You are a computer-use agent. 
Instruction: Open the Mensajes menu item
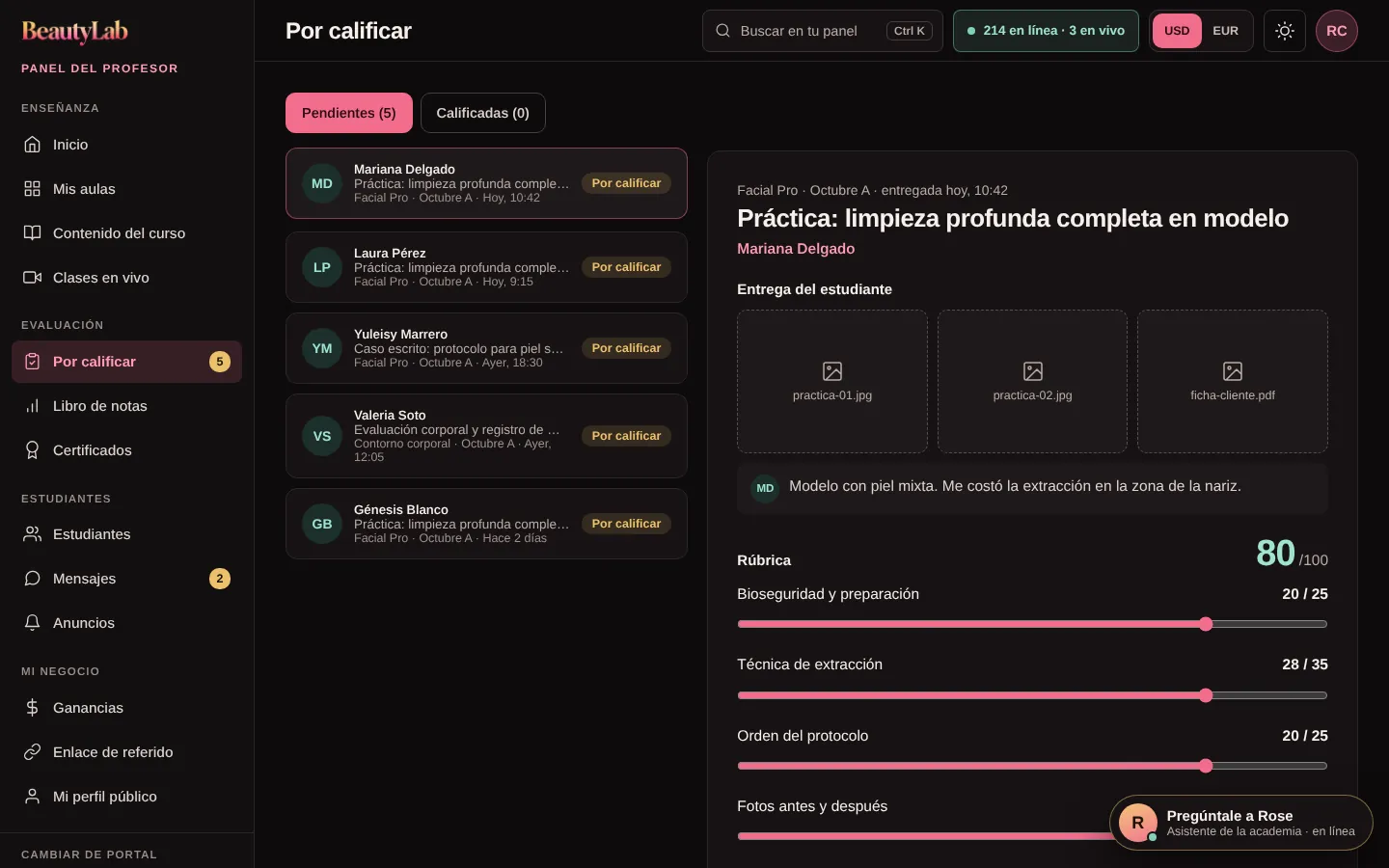[x=126, y=579]
